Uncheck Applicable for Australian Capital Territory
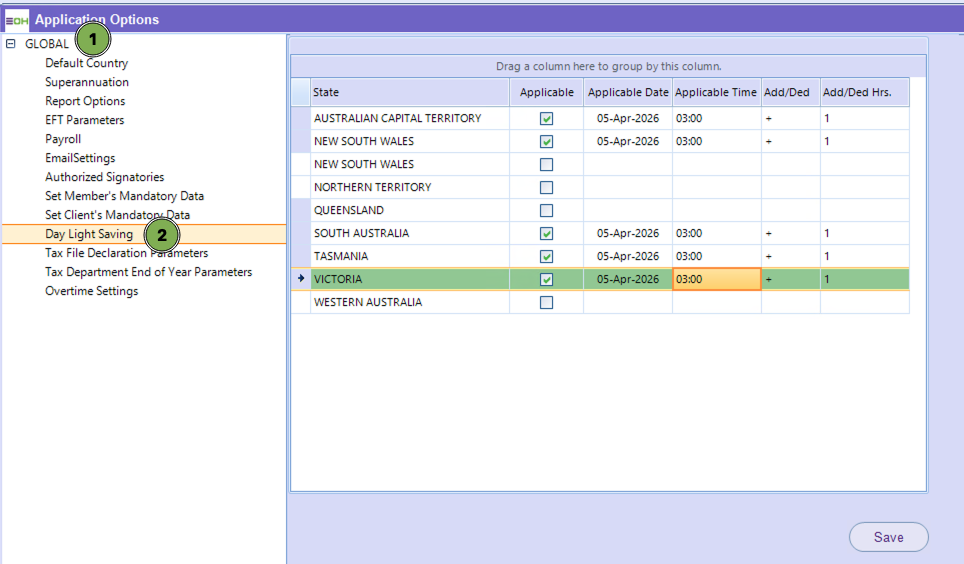This screenshot has width=964, height=564. click(x=546, y=119)
